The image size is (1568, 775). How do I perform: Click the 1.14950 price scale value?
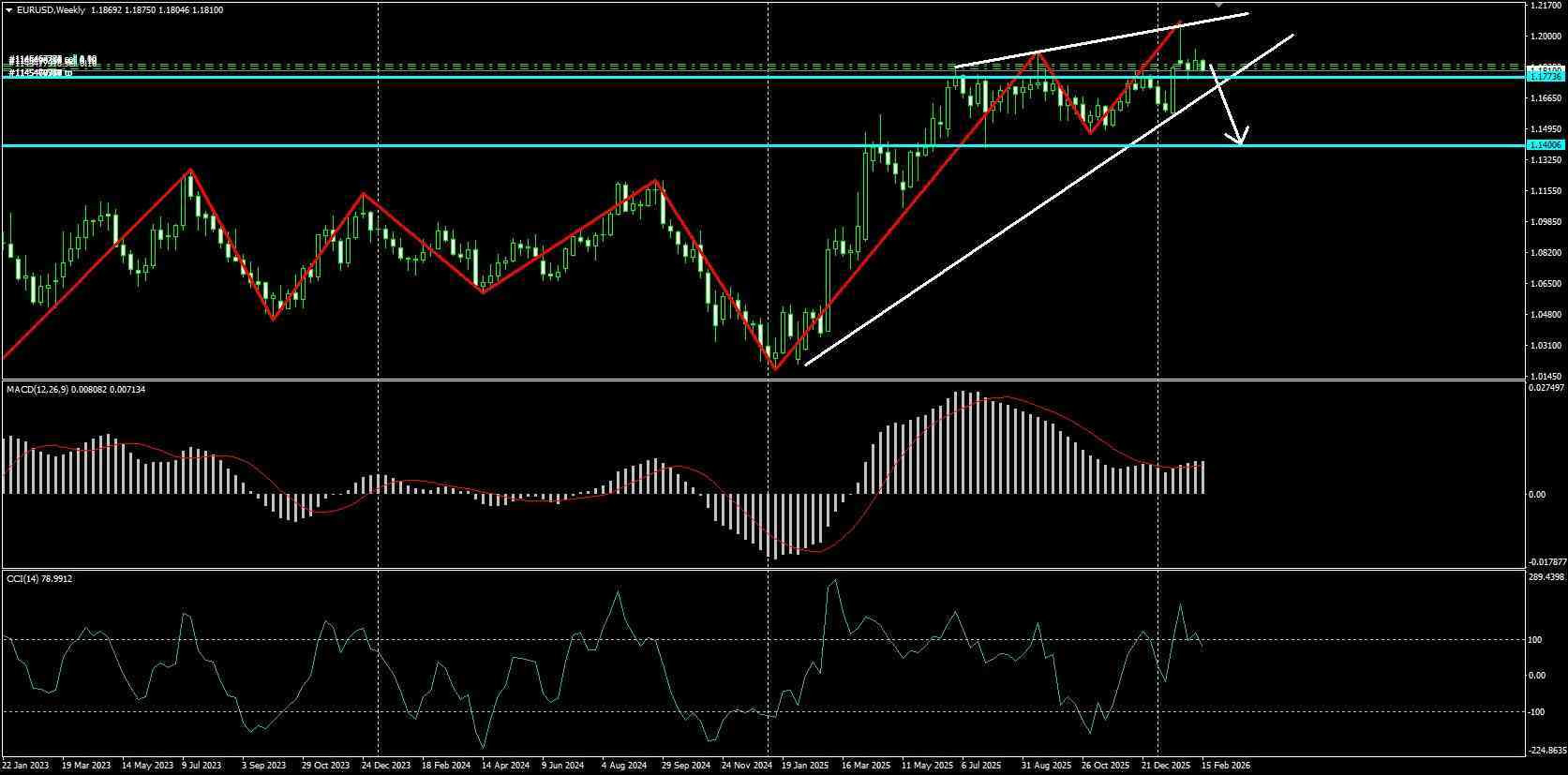(1544, 129)
